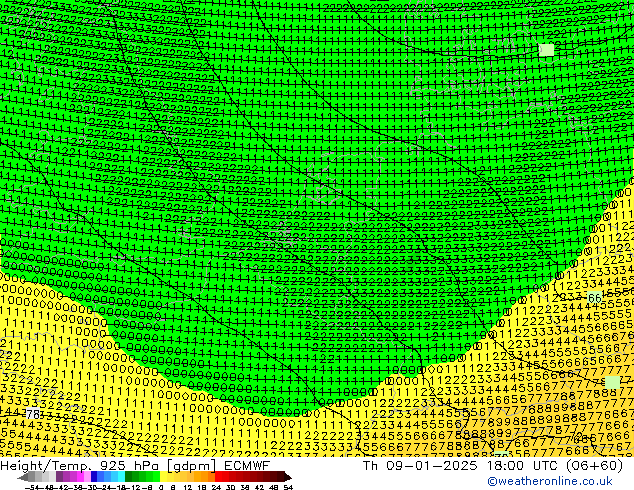Screen dimensions: 634x490
Task: Select the cyan swatch on the temperature legend
Action: (x=121, y=477)
